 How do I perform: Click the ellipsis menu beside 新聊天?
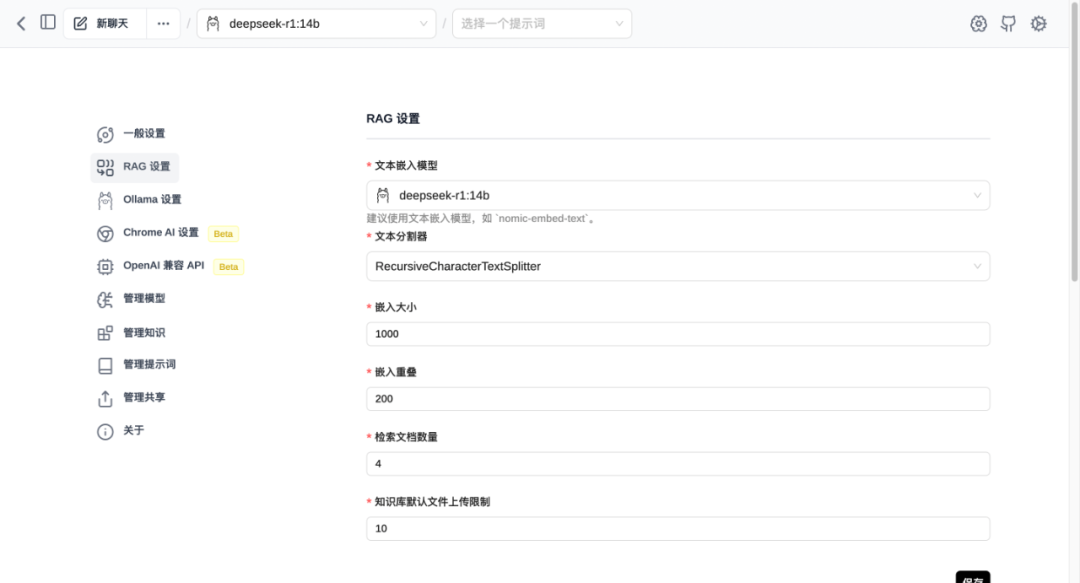point(163,23)
